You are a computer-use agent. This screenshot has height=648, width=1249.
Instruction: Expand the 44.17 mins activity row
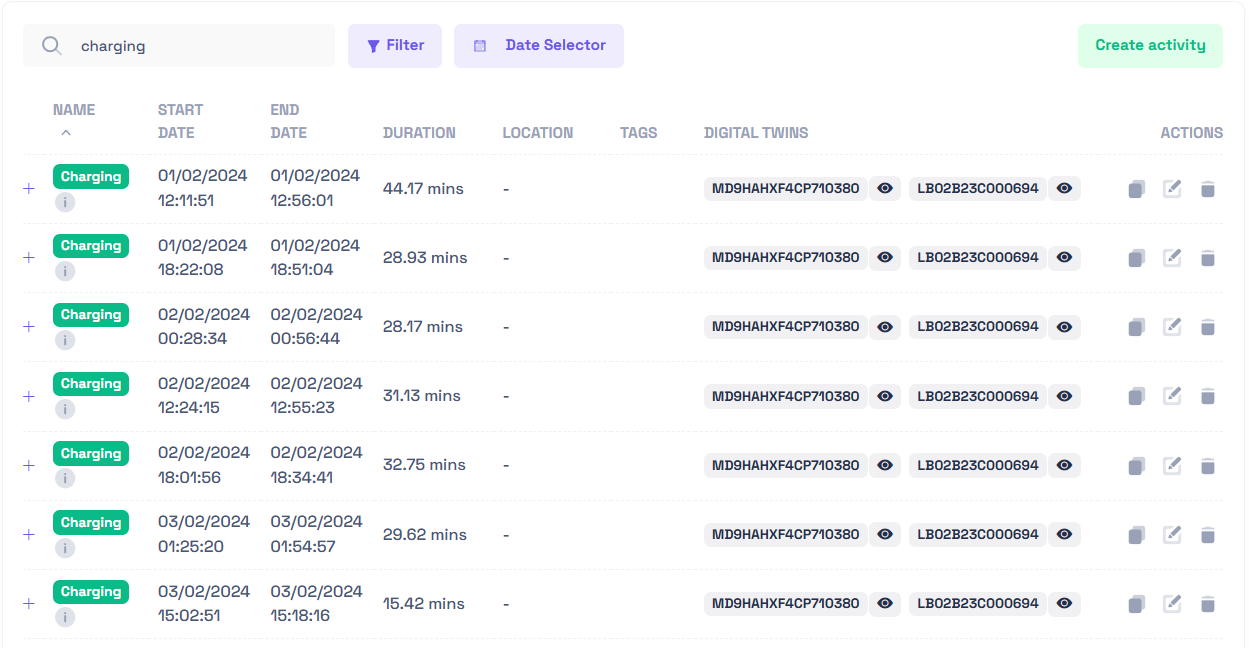(28, 188)
